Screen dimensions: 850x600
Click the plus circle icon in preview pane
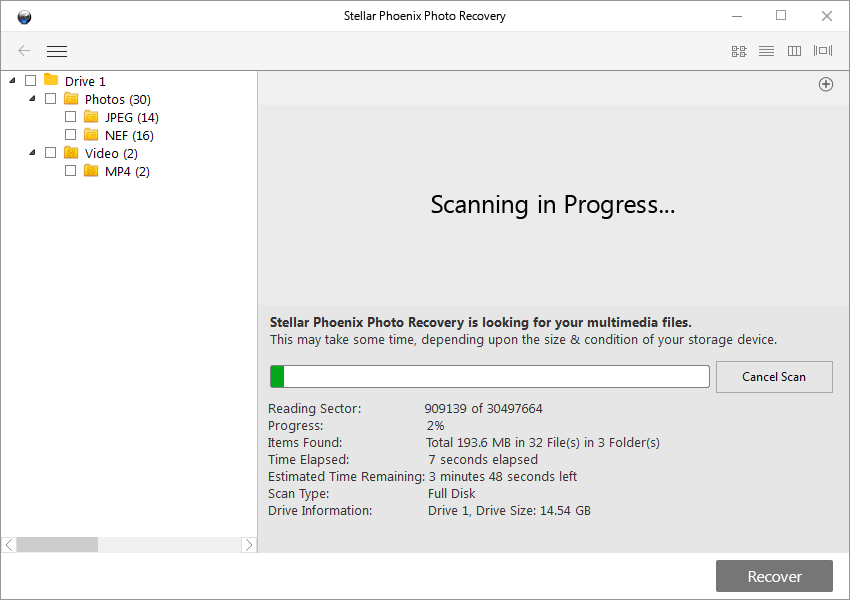pos(826,84)
